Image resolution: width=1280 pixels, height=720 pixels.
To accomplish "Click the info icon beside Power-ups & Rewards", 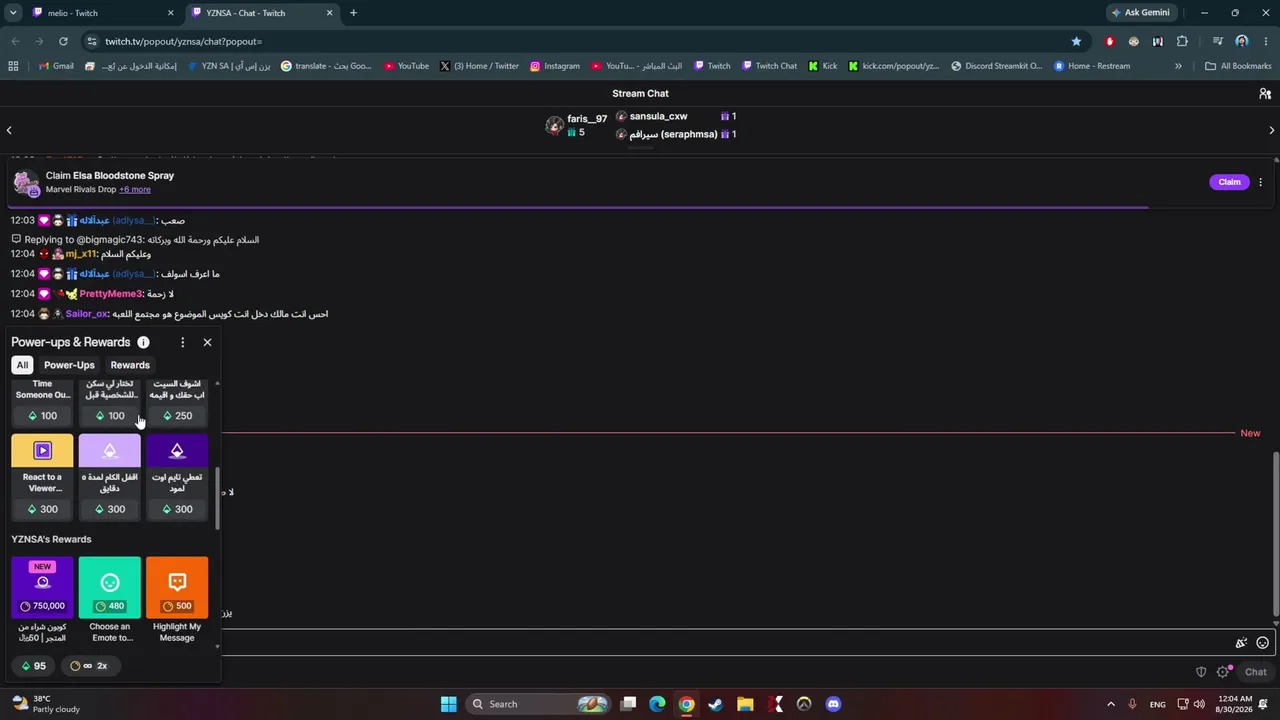I will pyautogui.click(x=143, y=342).
